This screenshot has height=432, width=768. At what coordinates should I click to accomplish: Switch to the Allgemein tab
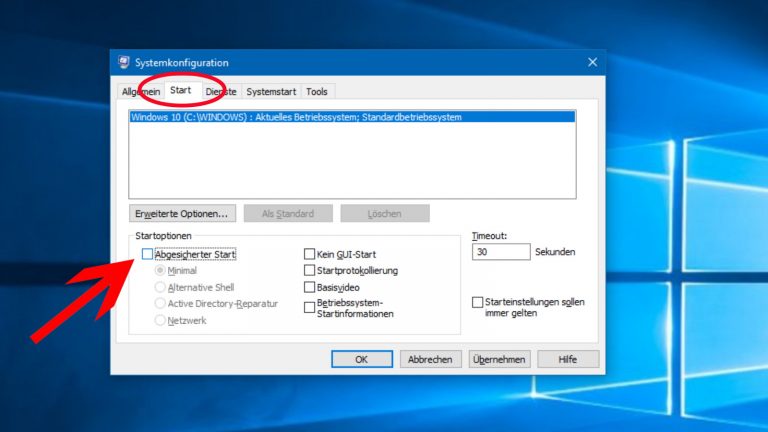point(140,91)
